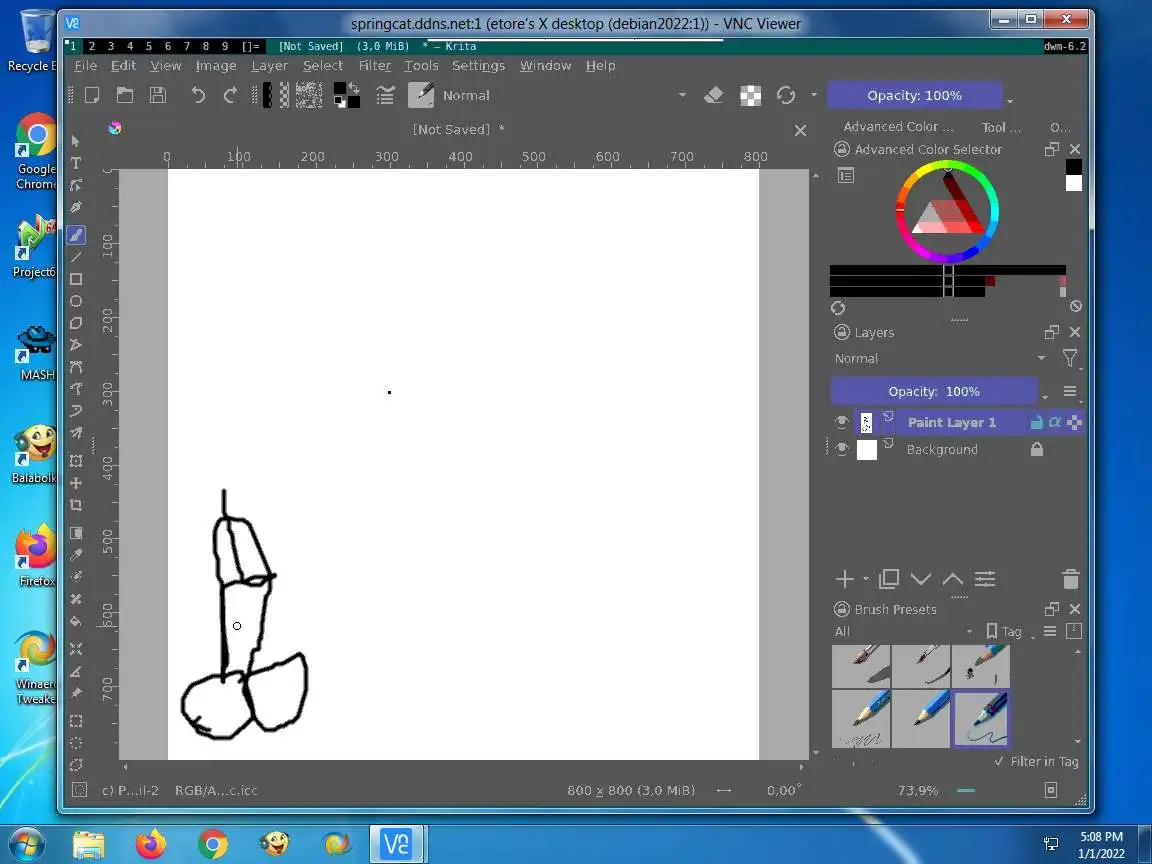Hide the Paint Layer 1 layer

pyautogui.click(x=842, y=422)
